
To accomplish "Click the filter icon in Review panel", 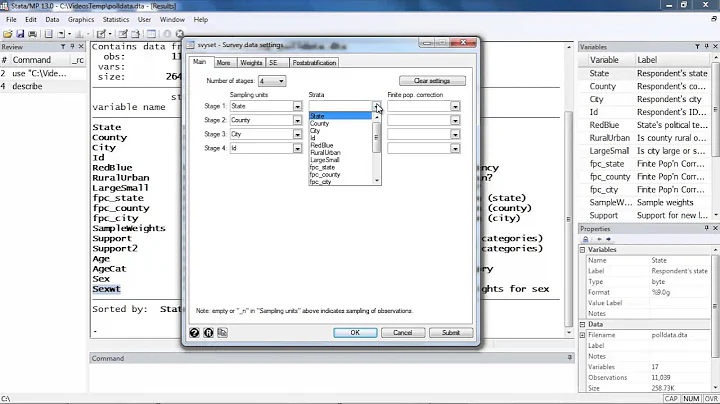I will [x=63, y=47].
